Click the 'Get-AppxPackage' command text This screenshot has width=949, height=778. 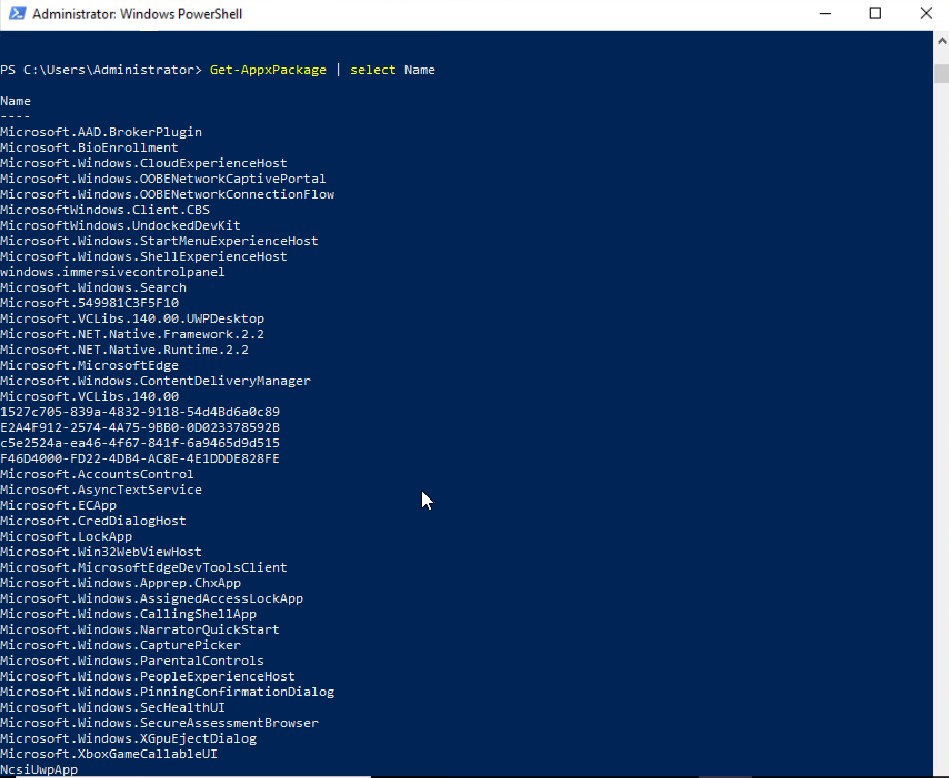[268, 70]
